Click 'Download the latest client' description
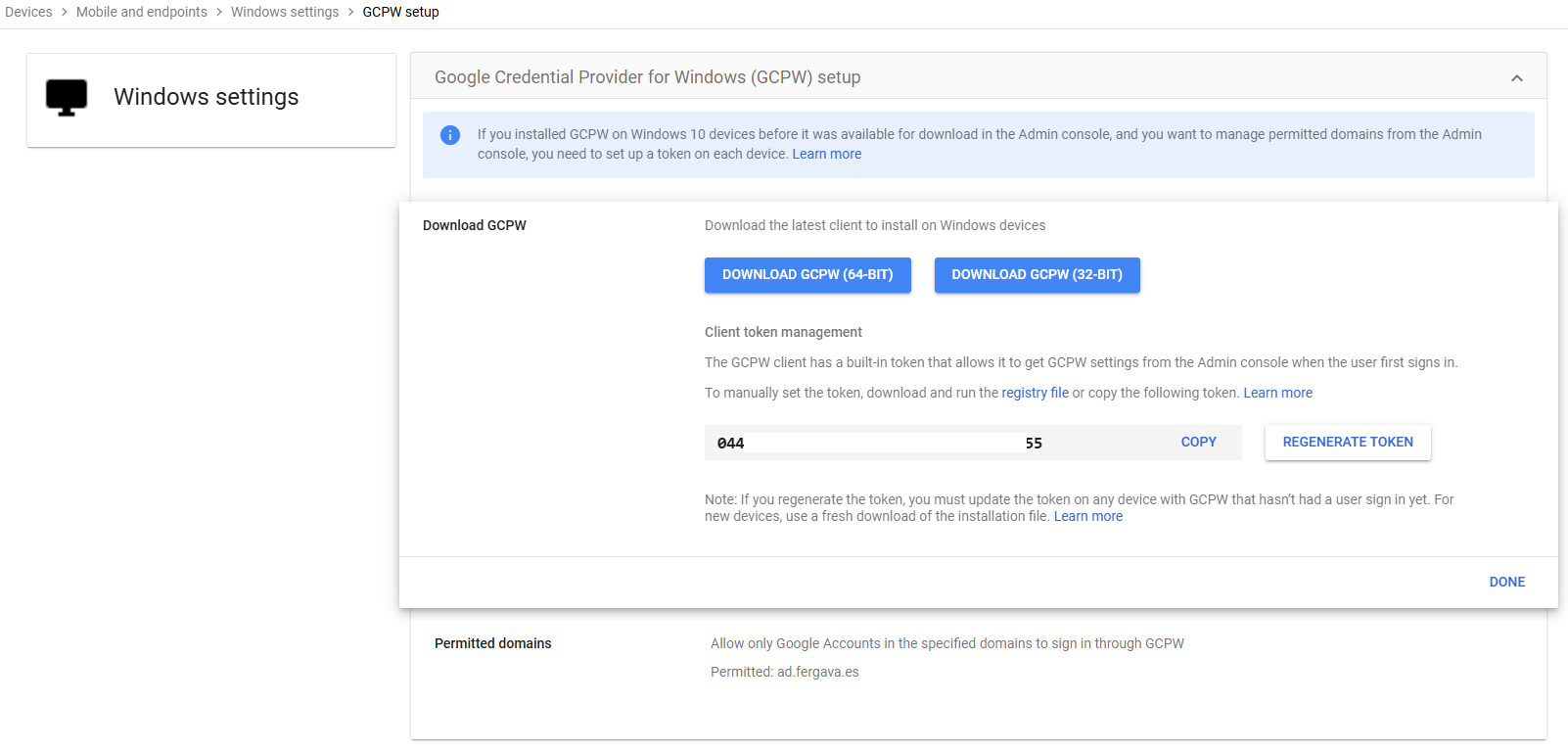Image resolution: width=1568 pixels, height=752 pixels. pyautogui.click(x=875, y=225)
